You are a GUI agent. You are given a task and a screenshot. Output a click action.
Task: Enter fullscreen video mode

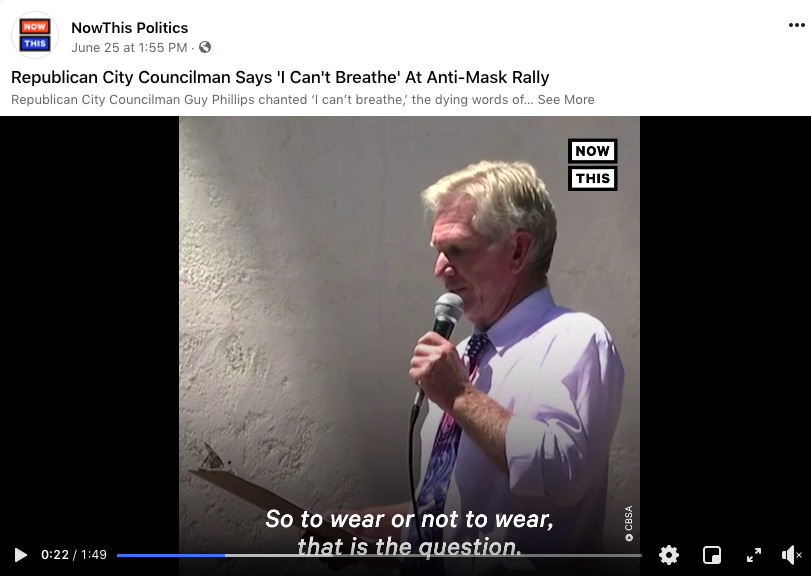click(x=754, y=555)
